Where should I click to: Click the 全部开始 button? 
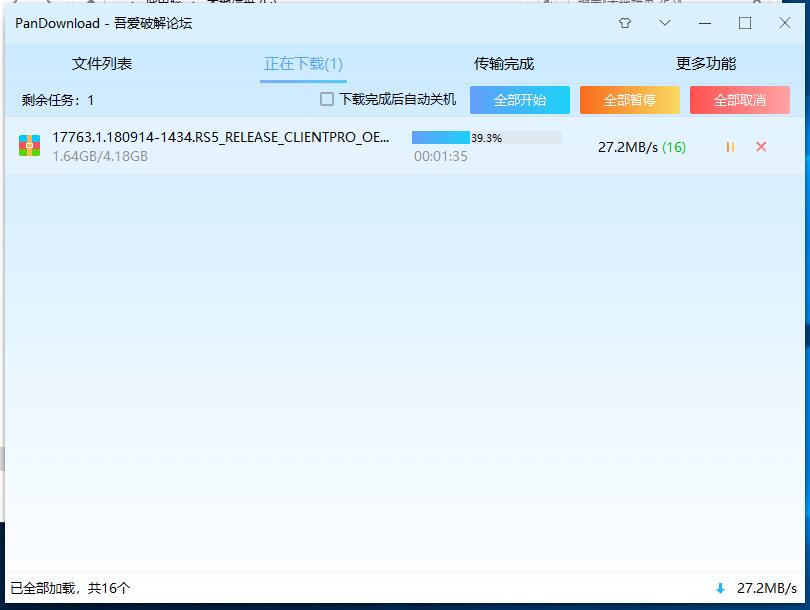point(520,100)
